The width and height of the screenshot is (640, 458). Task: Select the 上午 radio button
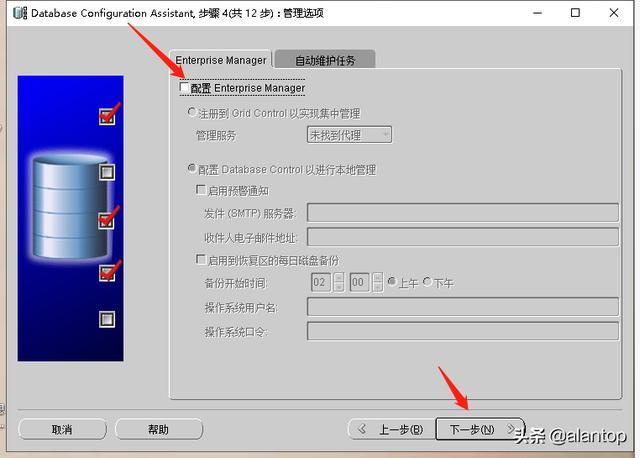(392, 282)
